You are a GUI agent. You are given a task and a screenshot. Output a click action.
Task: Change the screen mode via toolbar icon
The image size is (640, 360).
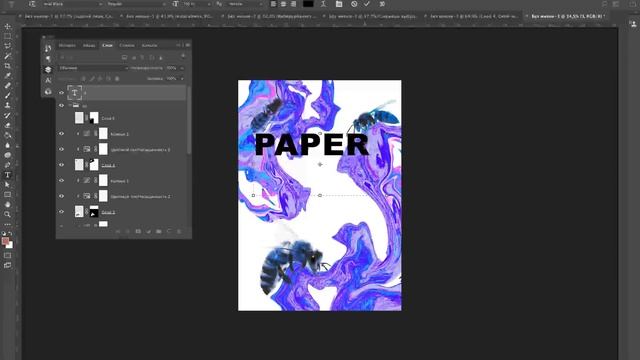click(7, 265)
